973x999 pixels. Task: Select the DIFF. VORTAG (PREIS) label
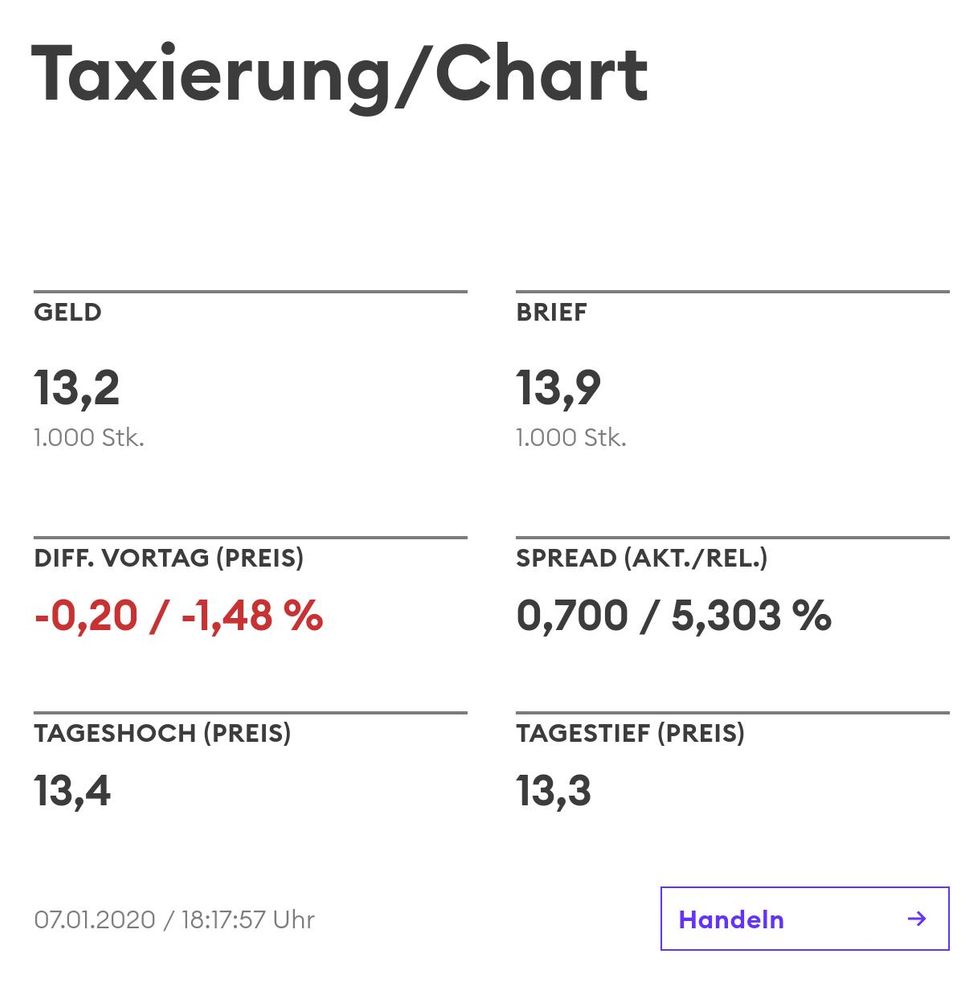pos(169,558)
